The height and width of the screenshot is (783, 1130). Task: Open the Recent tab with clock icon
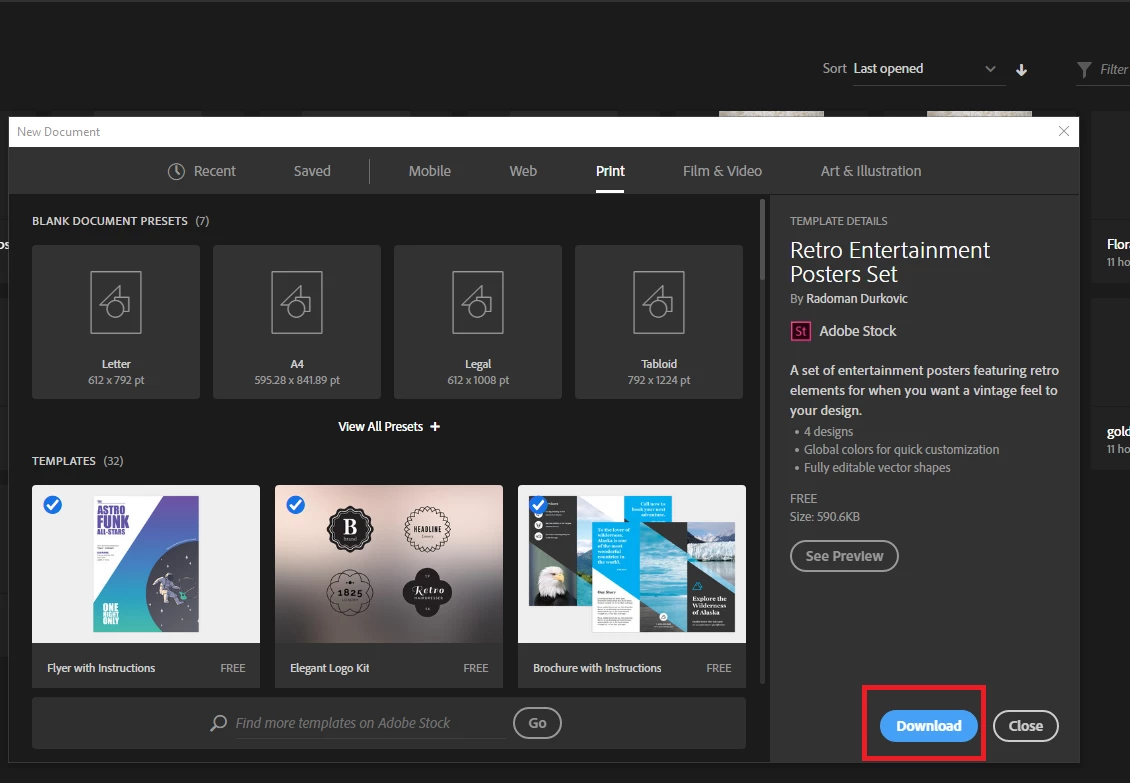click(x=202, y=171)
